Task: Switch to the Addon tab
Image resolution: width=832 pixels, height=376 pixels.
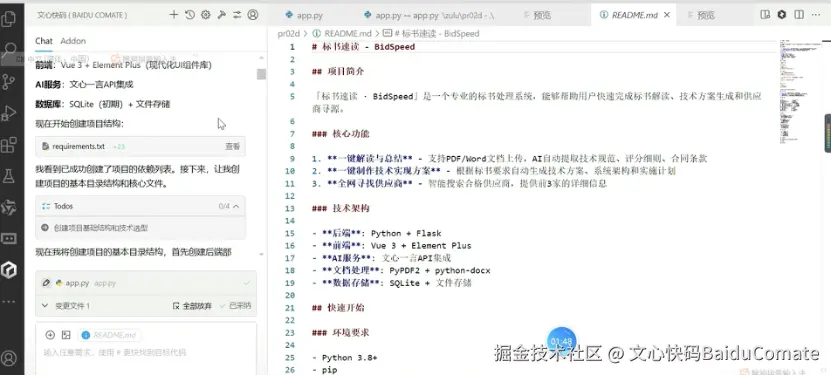Action: click(x=73, y=41)
